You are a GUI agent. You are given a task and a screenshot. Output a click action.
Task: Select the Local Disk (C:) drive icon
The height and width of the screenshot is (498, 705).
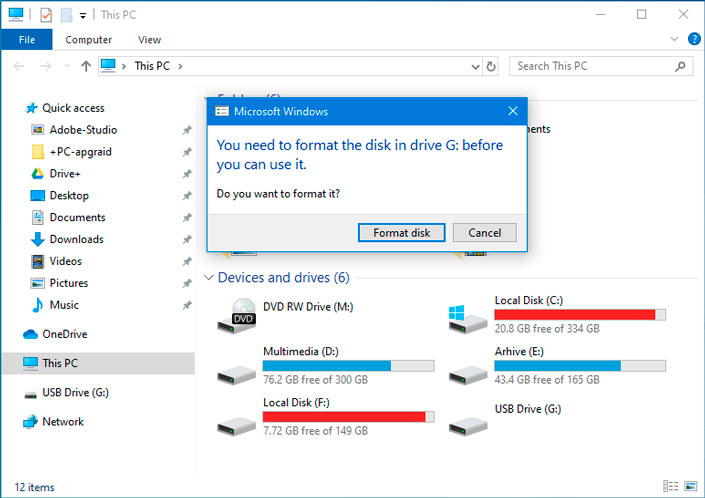(x=468, y=320)
